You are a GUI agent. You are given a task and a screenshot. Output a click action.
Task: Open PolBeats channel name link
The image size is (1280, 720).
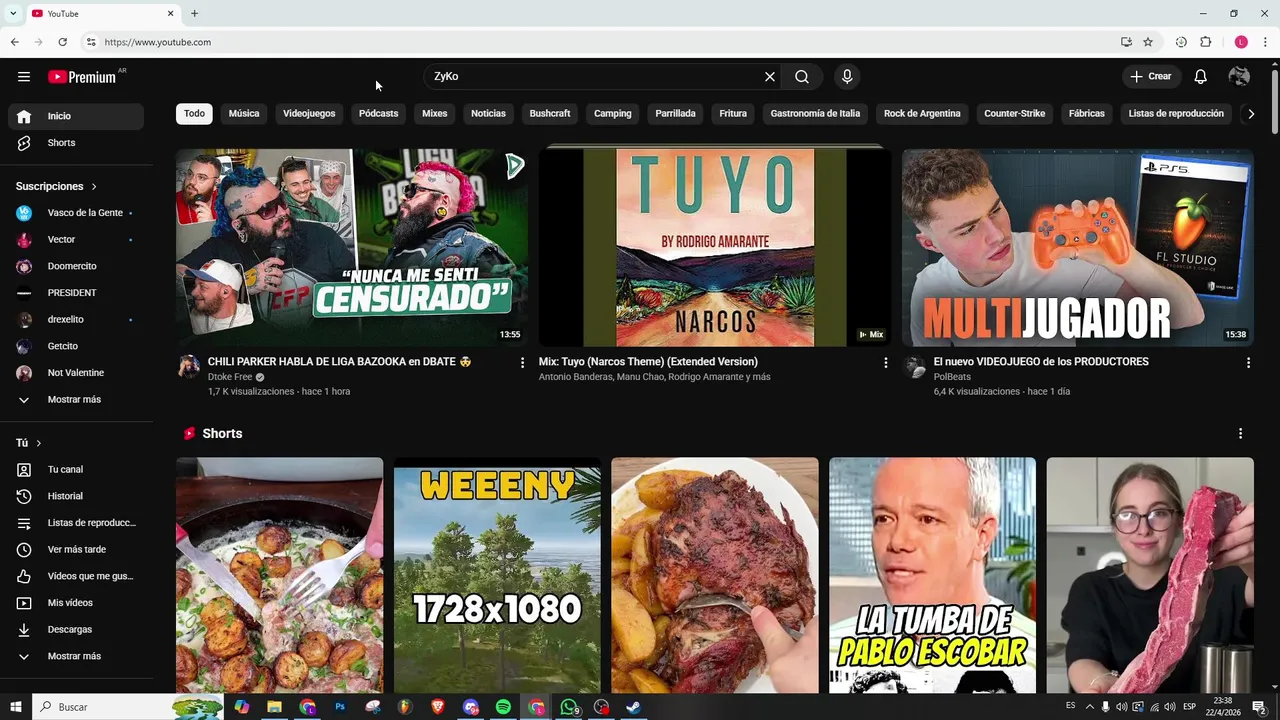(952, 378)
